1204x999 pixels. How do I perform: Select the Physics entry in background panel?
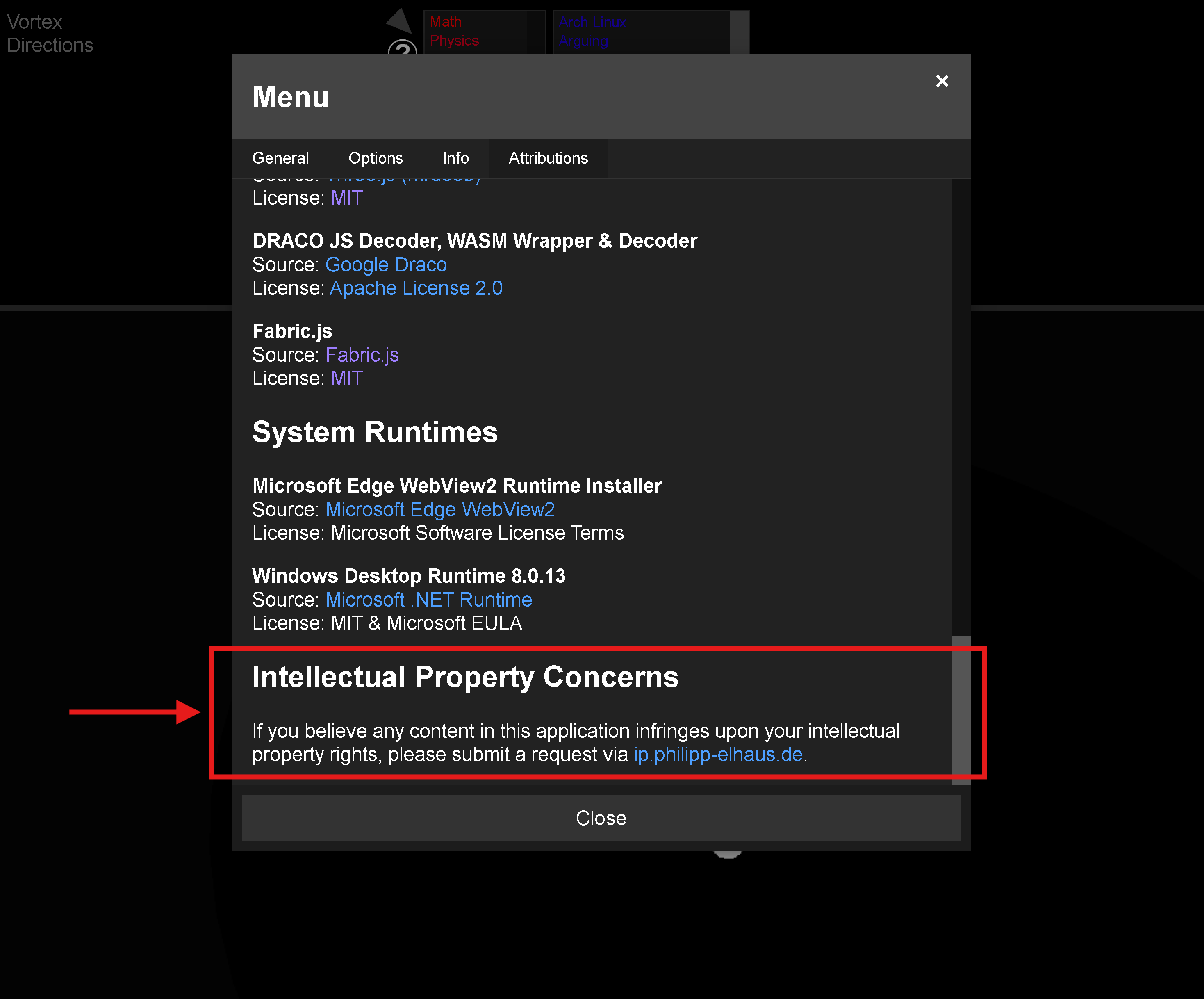(x=454, y=41)
